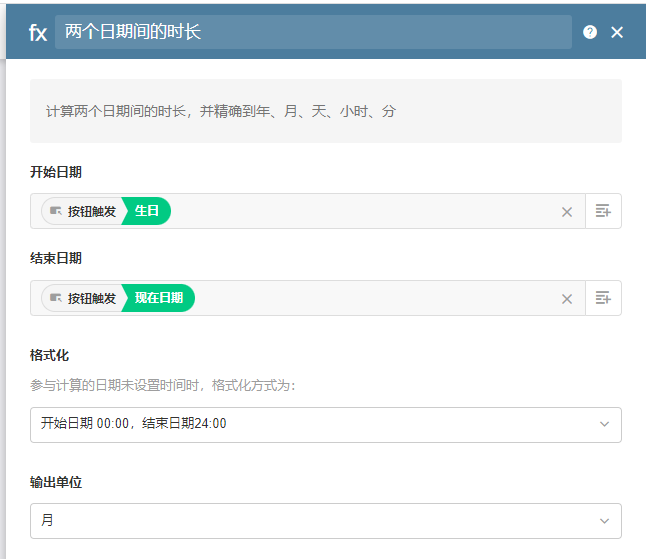Open help for the duration function

590,32
